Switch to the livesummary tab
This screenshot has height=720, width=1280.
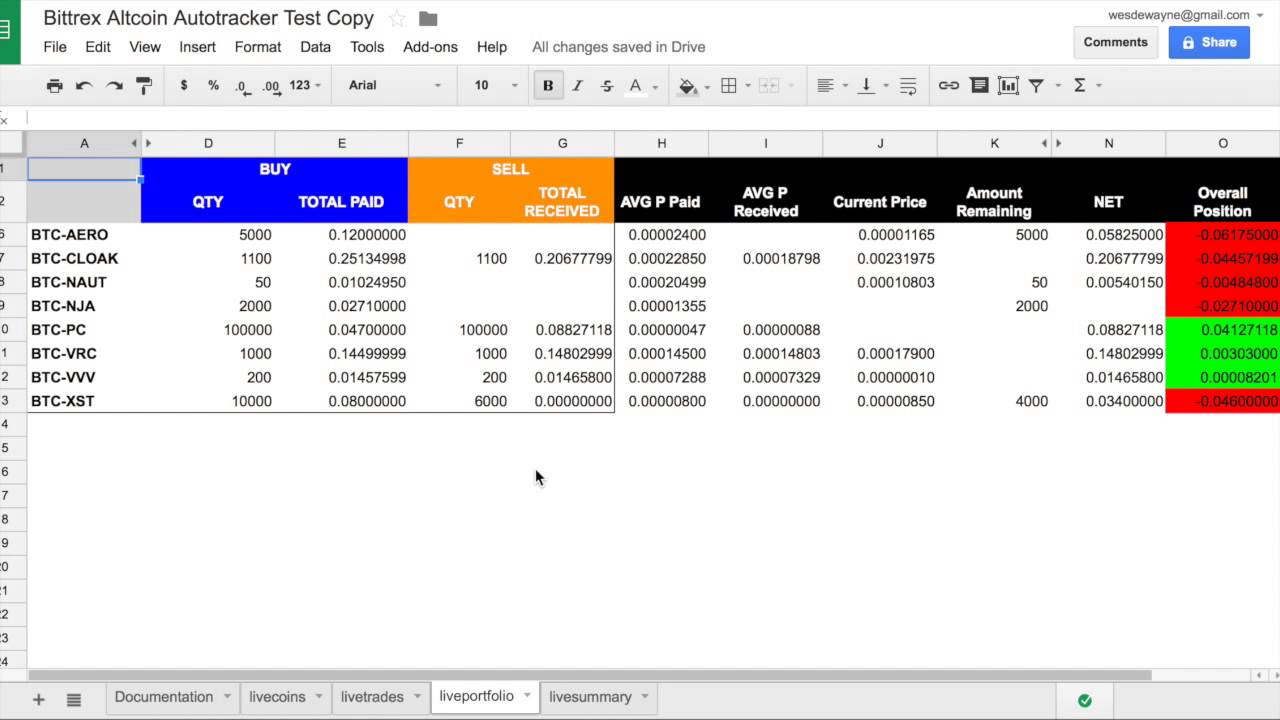[590, 697]
